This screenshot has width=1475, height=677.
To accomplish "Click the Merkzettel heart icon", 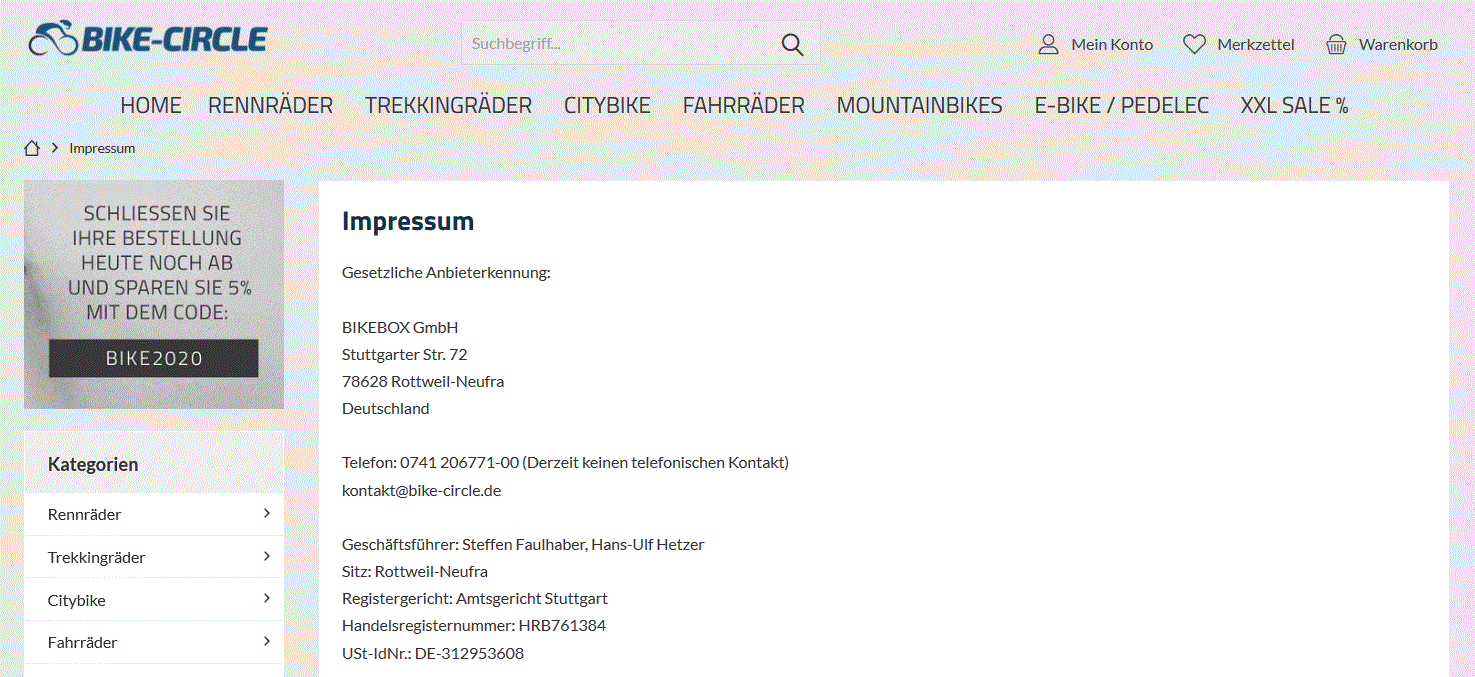I will pos(1194,44).
